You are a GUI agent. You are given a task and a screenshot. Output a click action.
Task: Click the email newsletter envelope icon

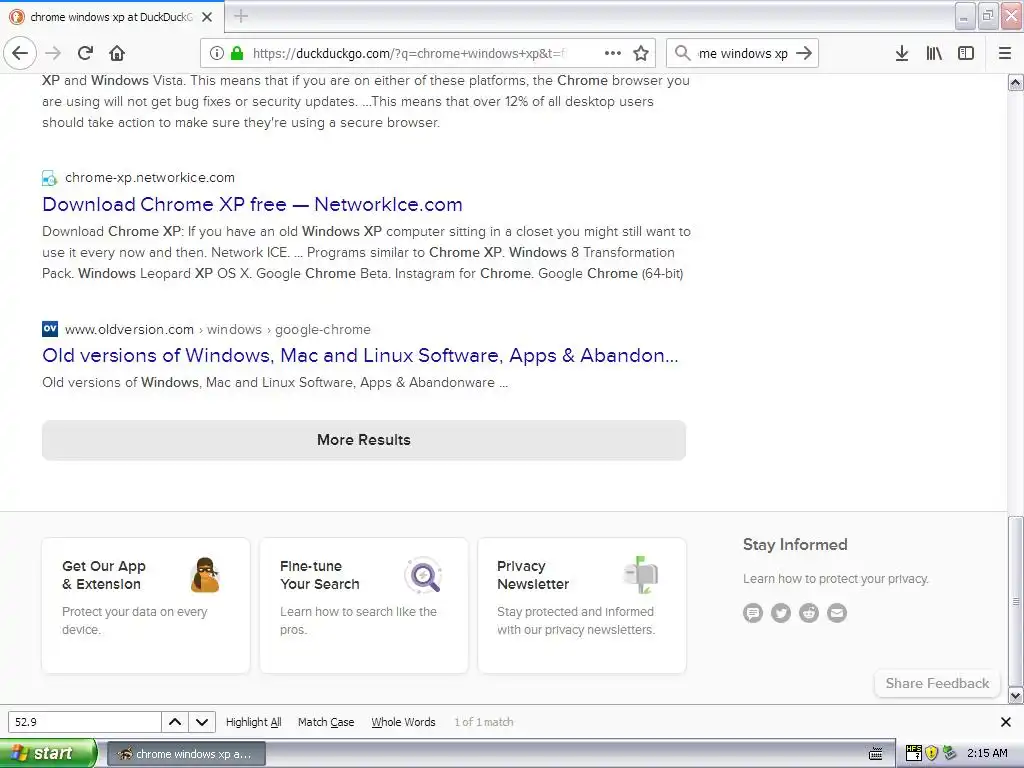pyautogui.click(x=837, y=613)
